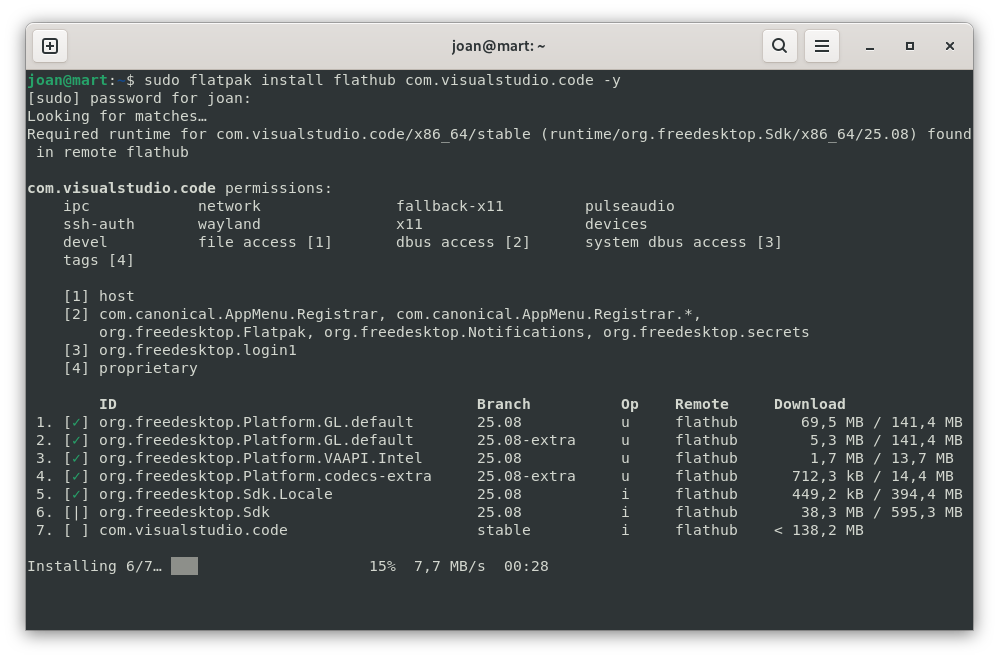Viewport: 999px width, 659px height.
Task: Click the bold joan@mart prompt text
Action: click(67, 80)
